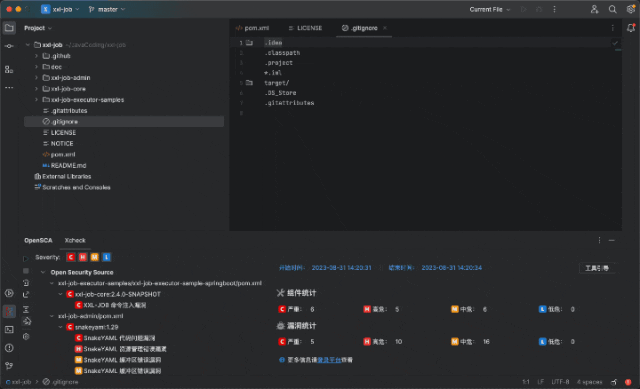Open the Git tool window icon
This screenshot has height=389, width=640.
[9, 366]
